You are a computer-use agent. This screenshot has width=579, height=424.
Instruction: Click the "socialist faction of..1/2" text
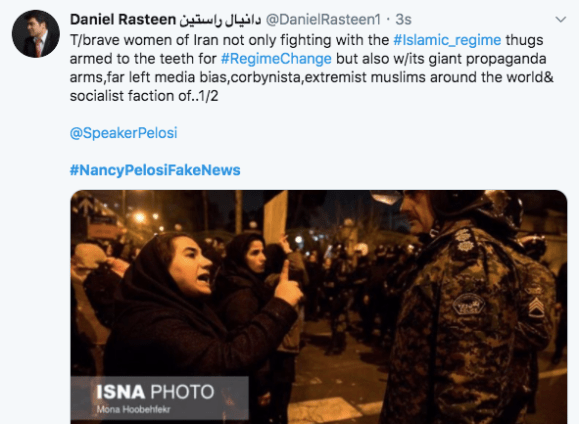coord(144,96)
